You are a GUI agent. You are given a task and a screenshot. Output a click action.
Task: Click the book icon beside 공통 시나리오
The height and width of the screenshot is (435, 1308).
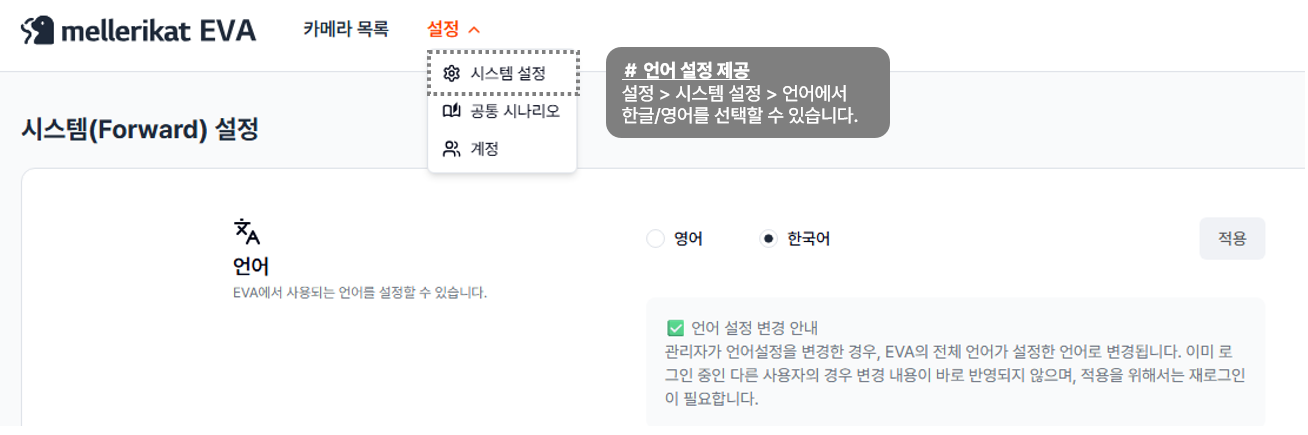click(x=451, y=111)
